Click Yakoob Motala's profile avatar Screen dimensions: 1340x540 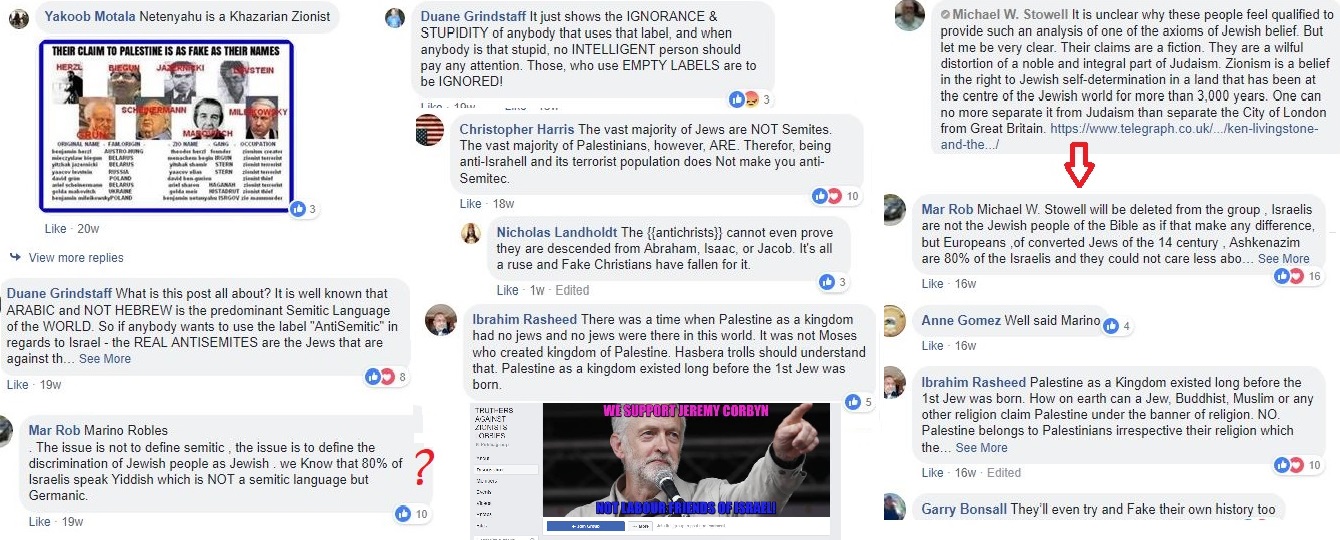(x=19, y=21)
